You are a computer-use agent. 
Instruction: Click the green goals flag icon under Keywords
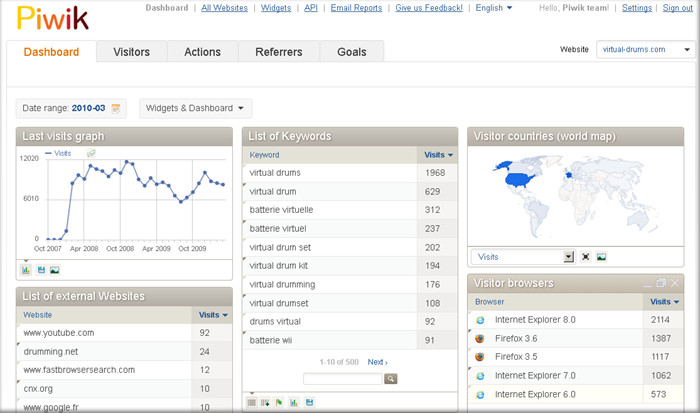tap(279, 402)
